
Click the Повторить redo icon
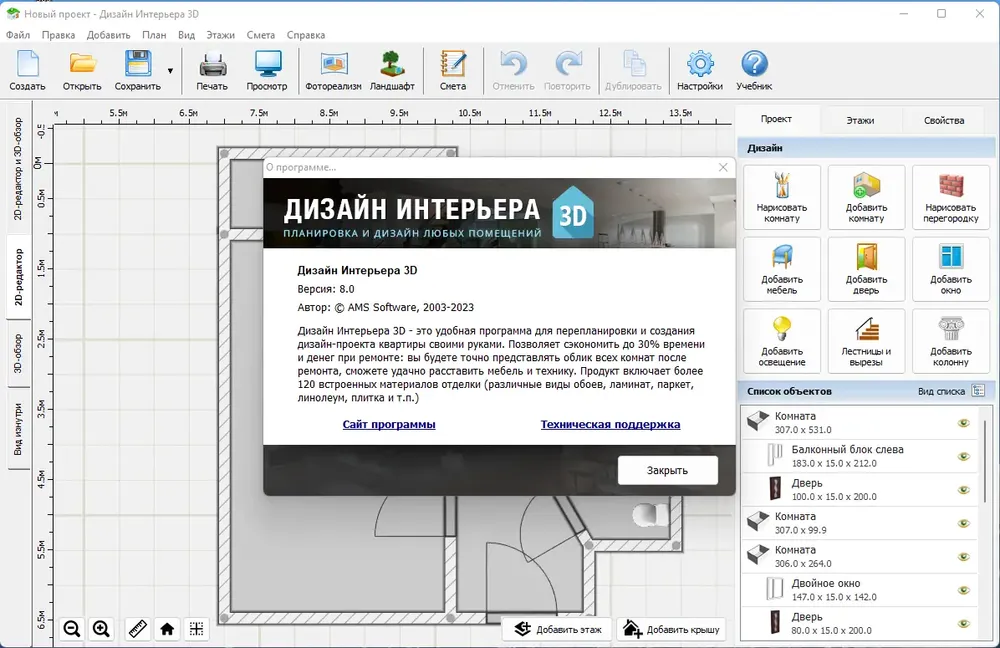(568, 71)
